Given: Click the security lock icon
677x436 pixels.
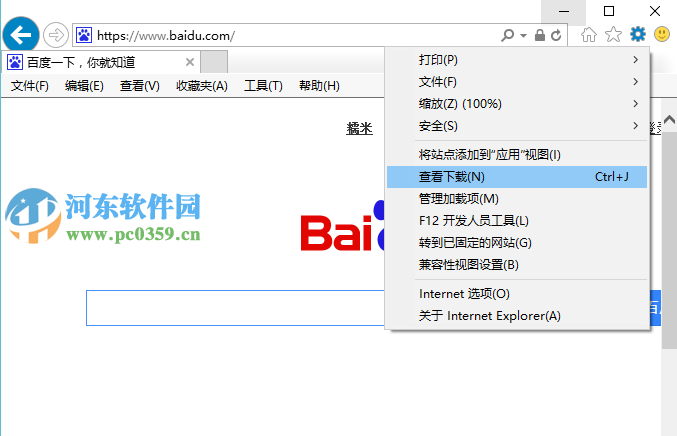Looking at the screenshot, I should pyautogui.click(x=540, y=35).
